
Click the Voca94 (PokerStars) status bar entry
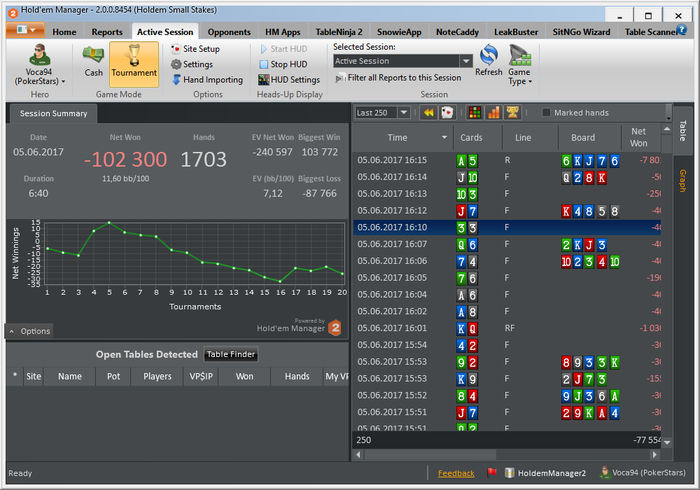click(x=643, y=473)
